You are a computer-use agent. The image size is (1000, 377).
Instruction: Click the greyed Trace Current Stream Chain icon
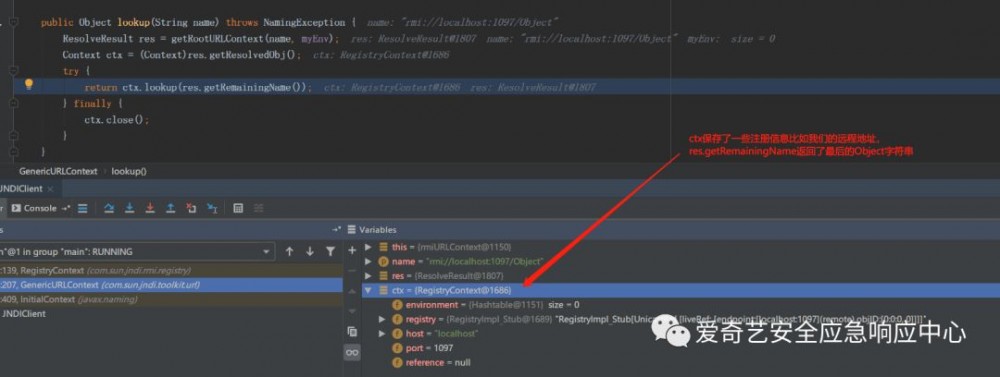258,209
